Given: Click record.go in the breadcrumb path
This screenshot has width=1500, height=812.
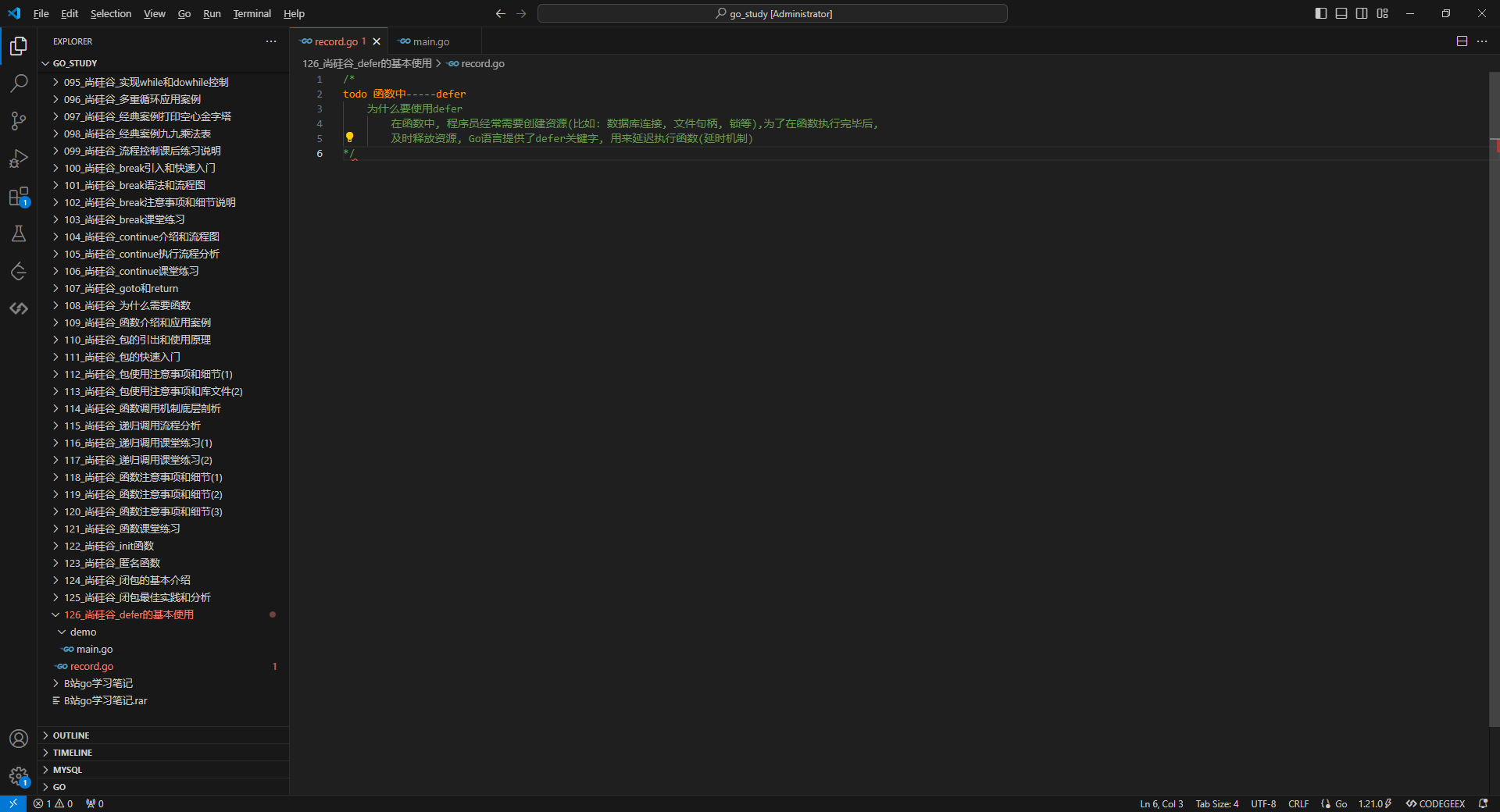Looking at the screenshot, I should coord(476,63).
